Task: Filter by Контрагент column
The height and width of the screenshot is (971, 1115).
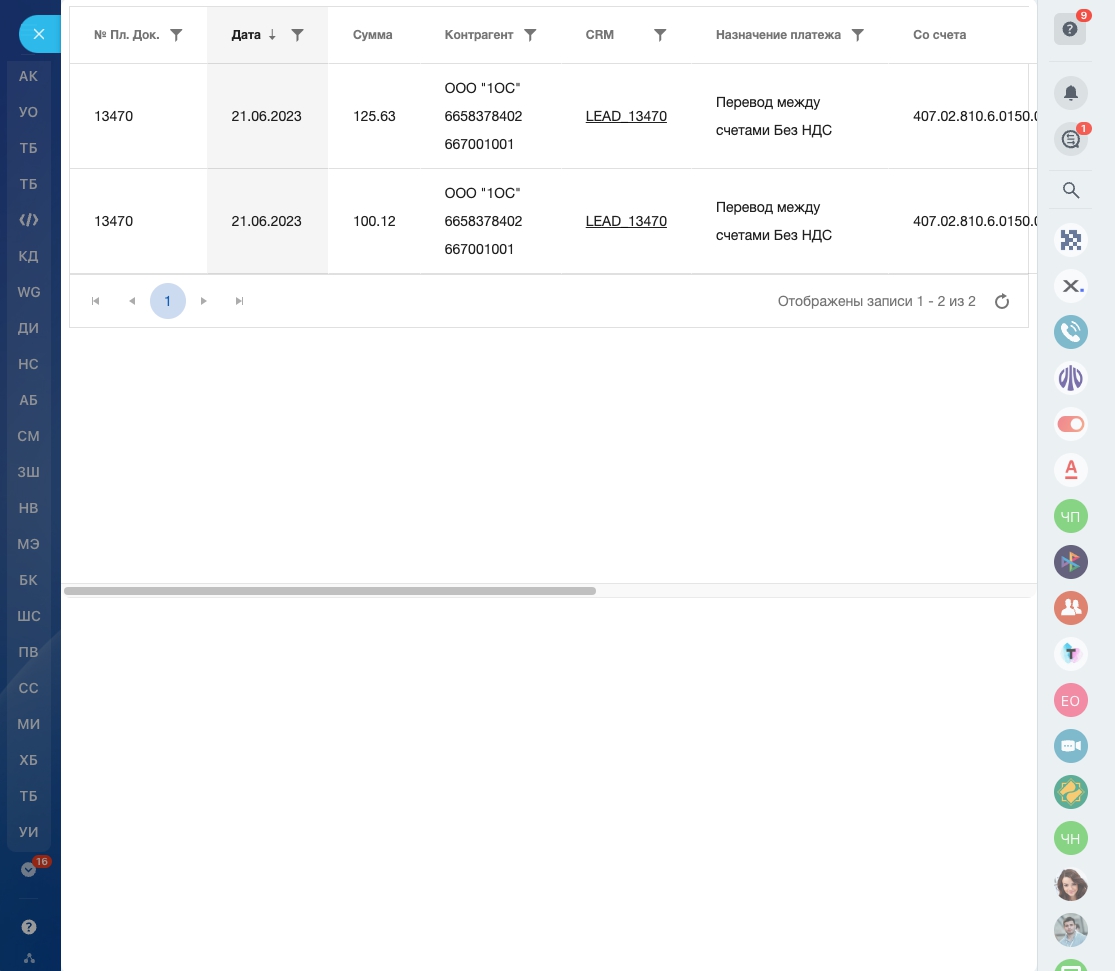Action: coord(530,35)
